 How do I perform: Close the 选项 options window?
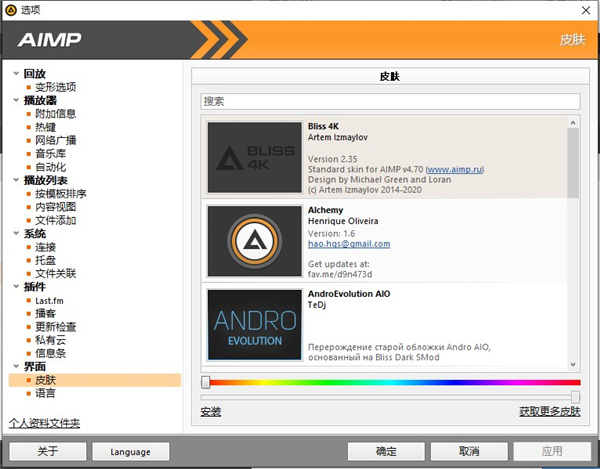(586, 10)
